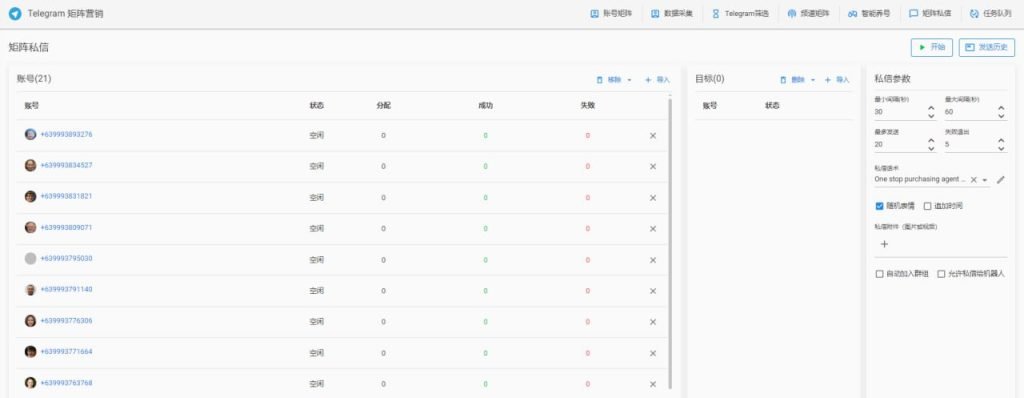This screenshot has width=1024, height=398.
Task: Decrease 最大间隔 with down arrow
Action: [1001, 116]
